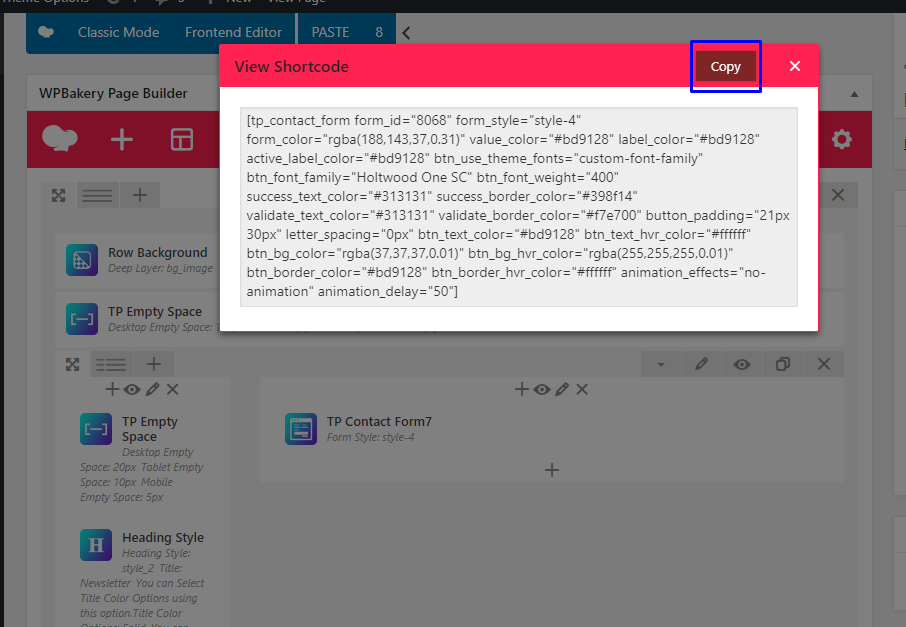Screen dimensions: 906x627
Task: Select the Row Background title
Action: click(158, 253)
